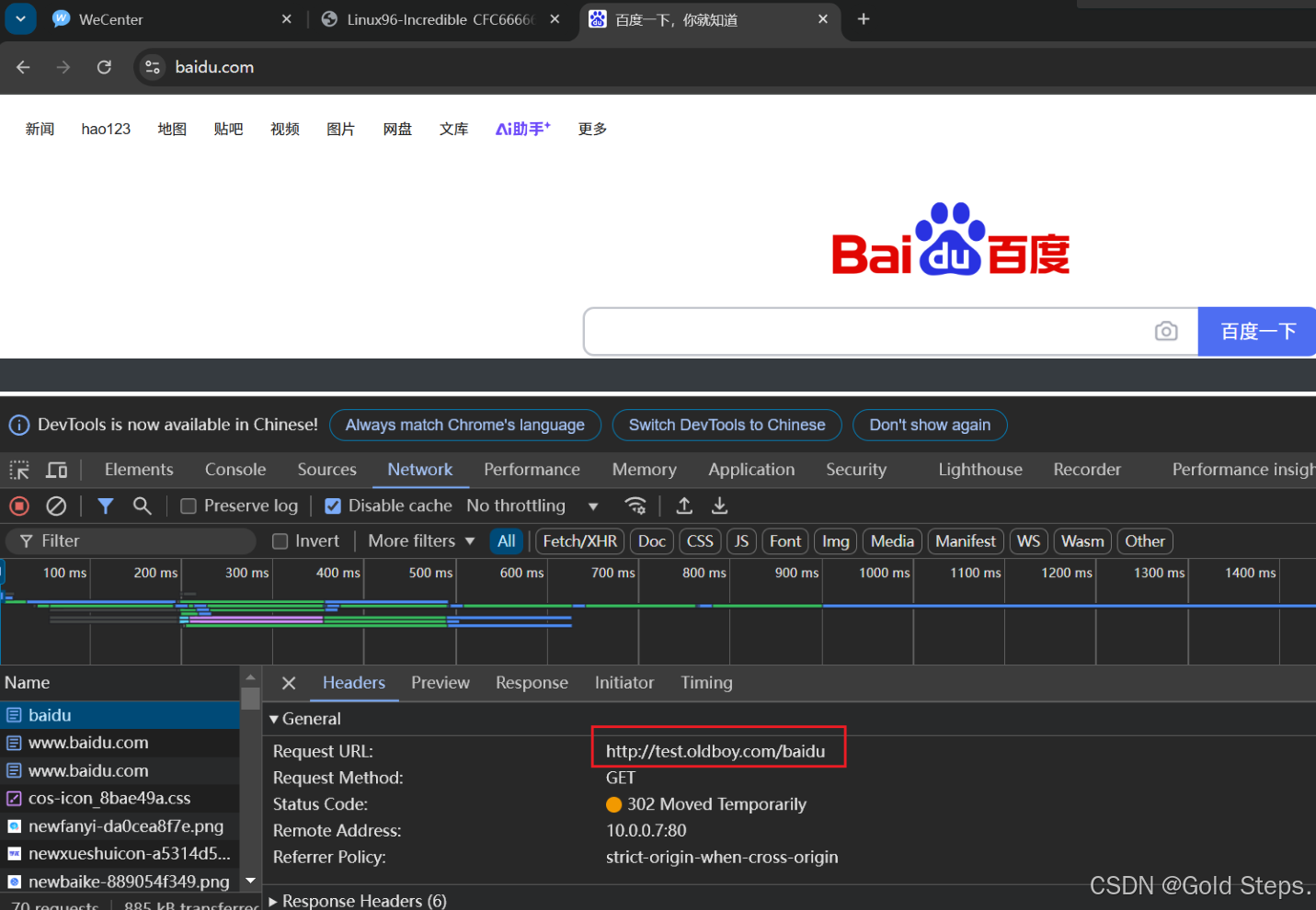Screen dimensions: 1316x910
Task: Toggle device toolbar icon
Action: pos(57,470)
